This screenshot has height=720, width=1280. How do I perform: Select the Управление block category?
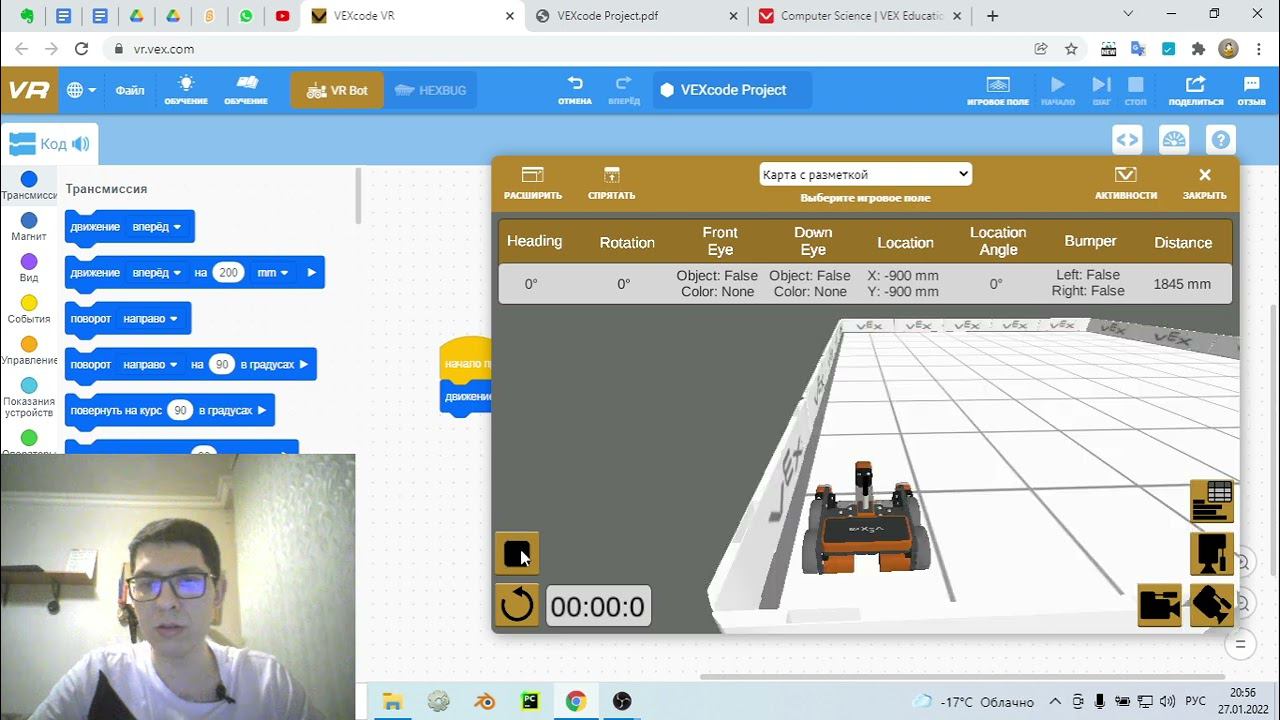point(29,351)
